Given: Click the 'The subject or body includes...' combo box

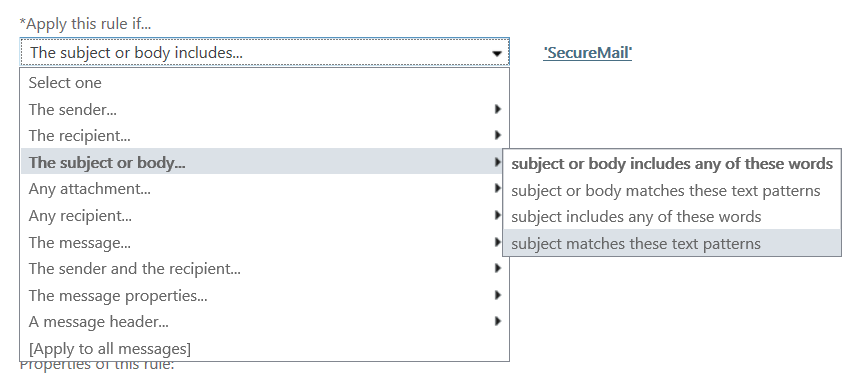Looking at the screenshot, I should [265, 52].
